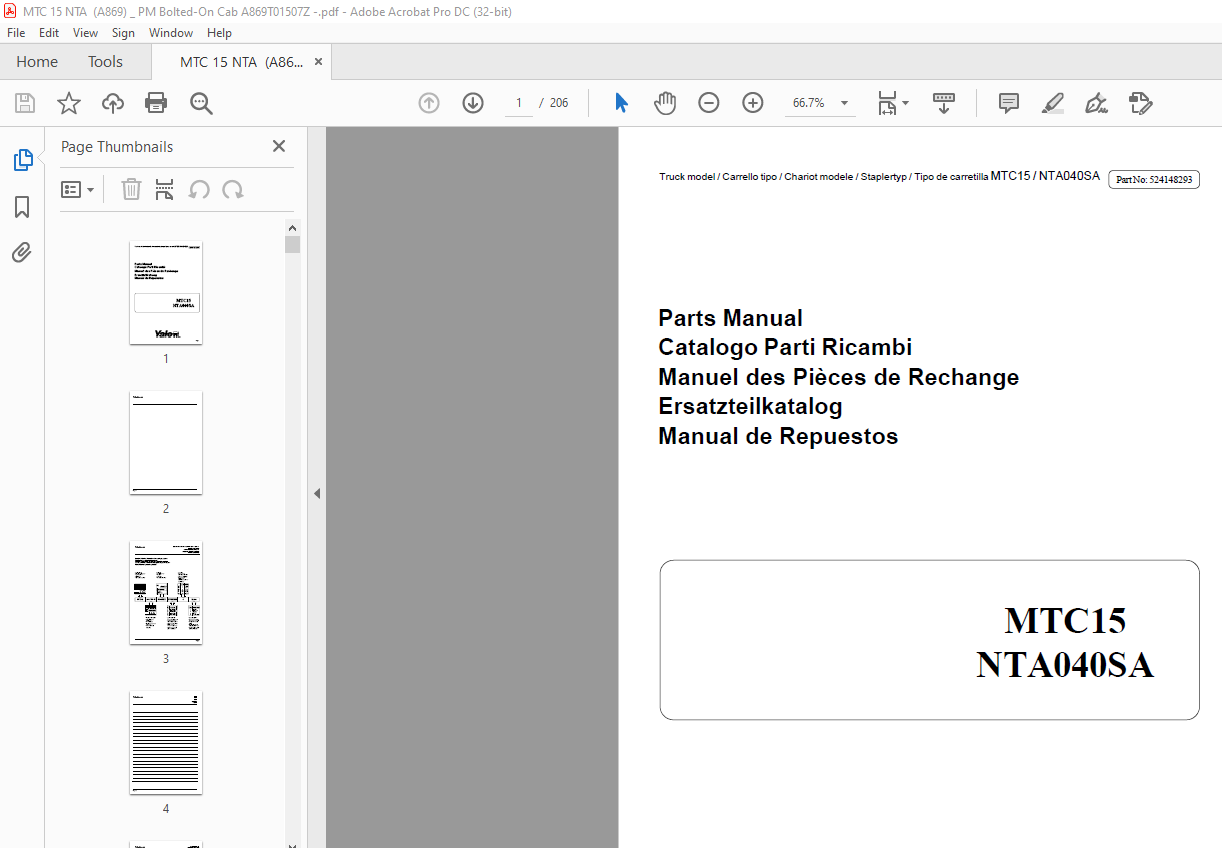This screenshot has height=848, width=1222.
Task: Click the Part No: 524148293 box
Action: (x=1153, y=180)
